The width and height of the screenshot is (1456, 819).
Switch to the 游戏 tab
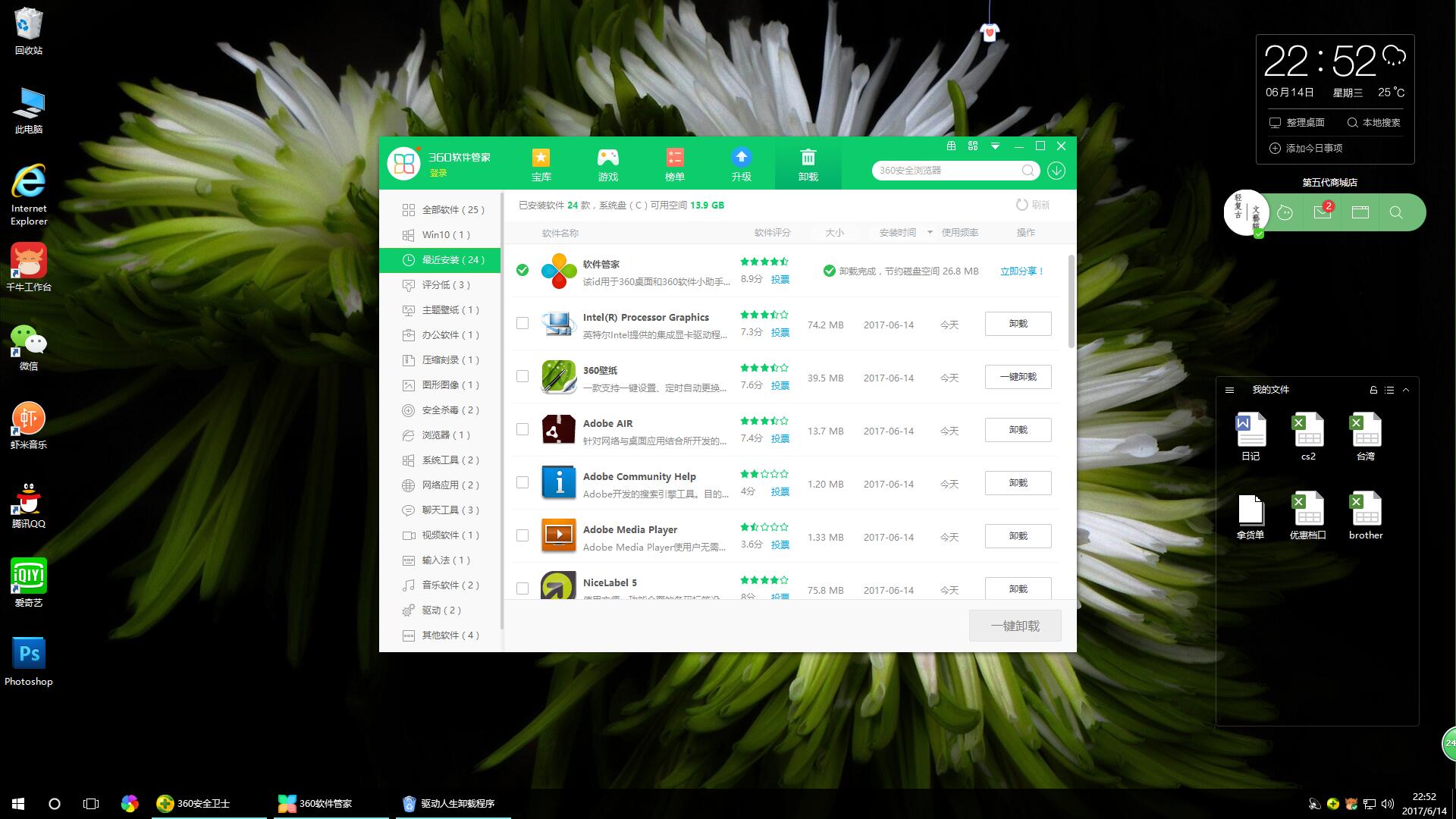tap(607, 164)
